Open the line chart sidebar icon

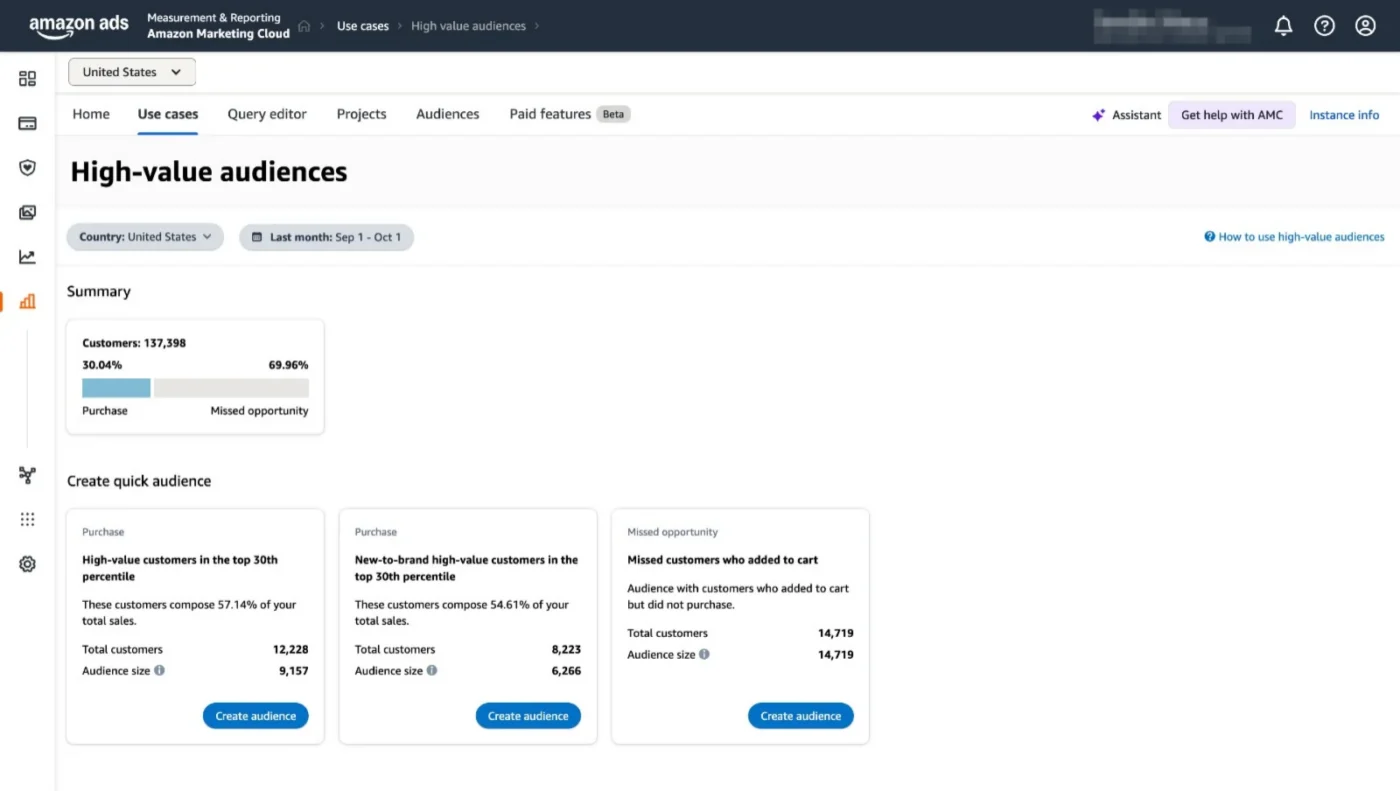(x=27, y=257)
